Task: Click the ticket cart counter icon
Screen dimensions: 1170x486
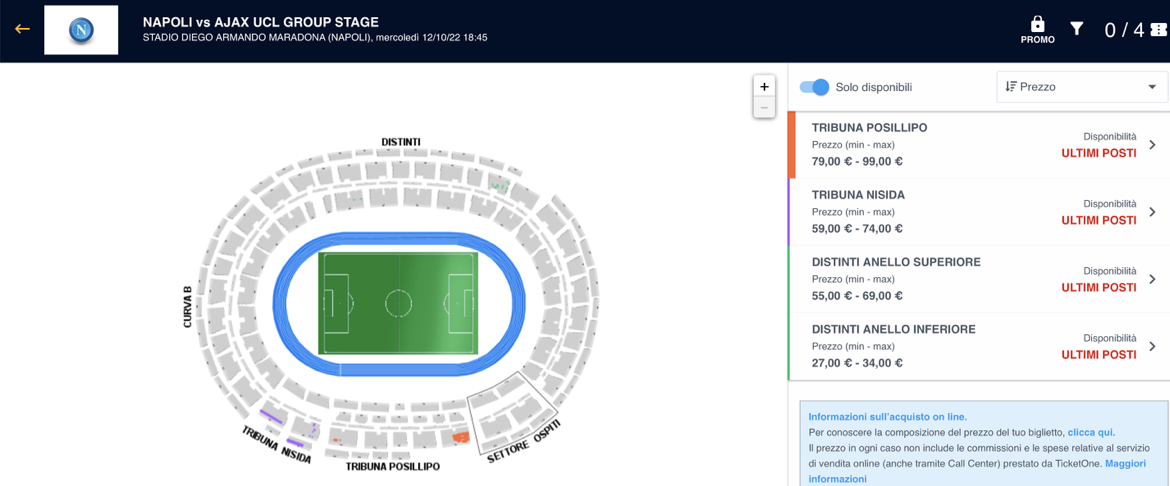Action: [1158, 30]
